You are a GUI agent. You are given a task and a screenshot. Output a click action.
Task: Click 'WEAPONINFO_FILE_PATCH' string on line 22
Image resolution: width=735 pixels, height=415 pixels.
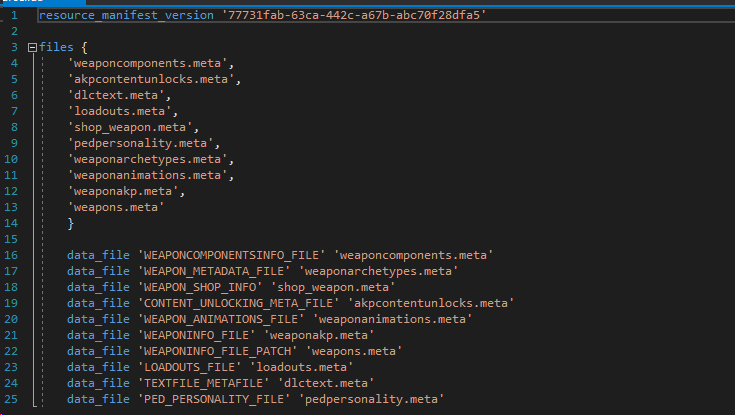pyautogui.click(x=218, y=351)
